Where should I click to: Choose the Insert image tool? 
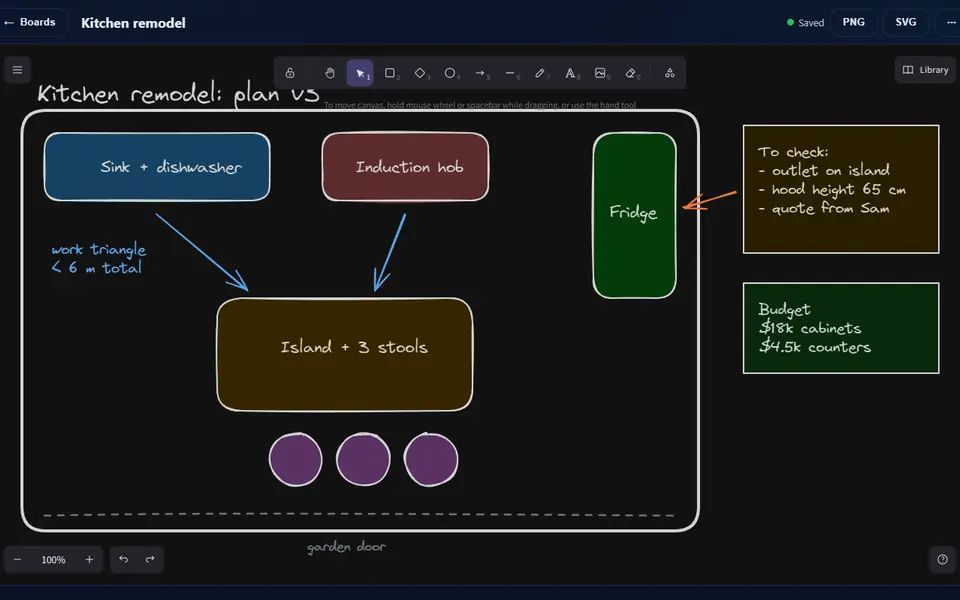(600, 73)
